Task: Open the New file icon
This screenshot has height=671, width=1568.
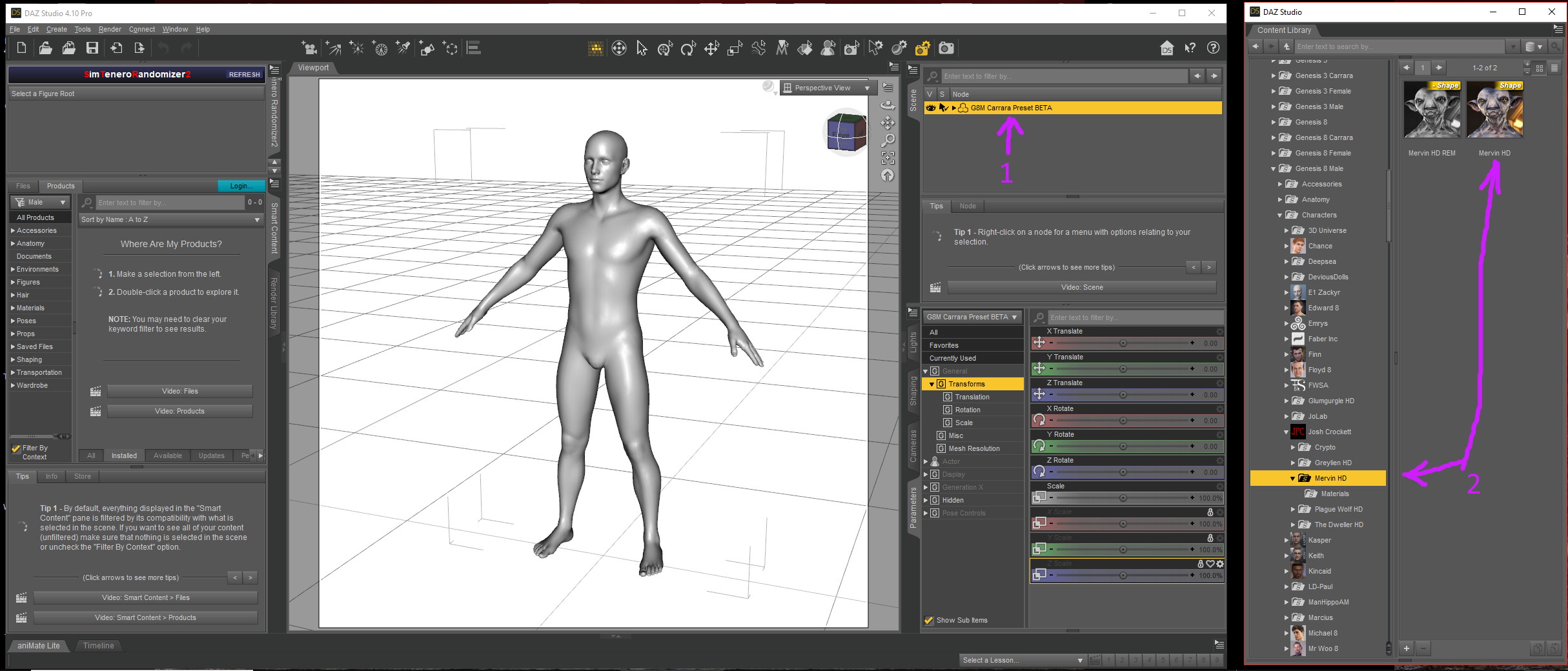Action: click(21, 48)
